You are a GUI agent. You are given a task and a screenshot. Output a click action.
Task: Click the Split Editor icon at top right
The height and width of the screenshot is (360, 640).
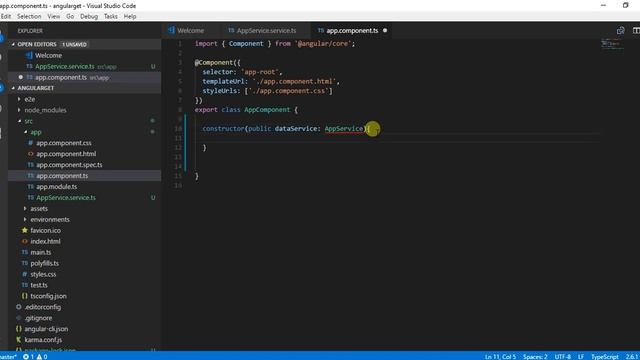coord(636,31)
